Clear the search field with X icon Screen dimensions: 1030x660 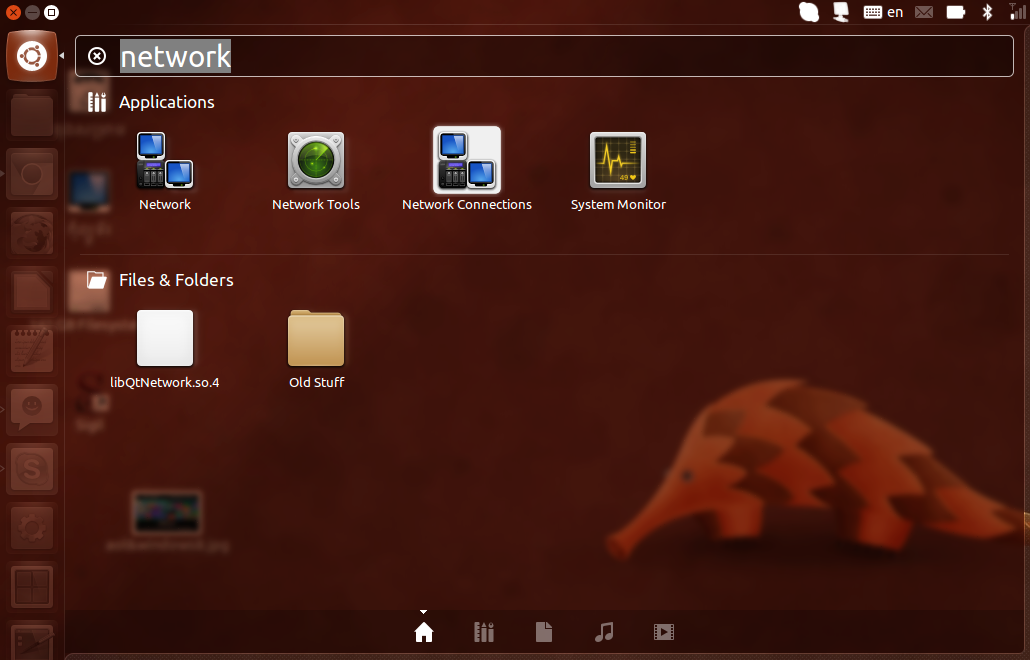point(97,56)
